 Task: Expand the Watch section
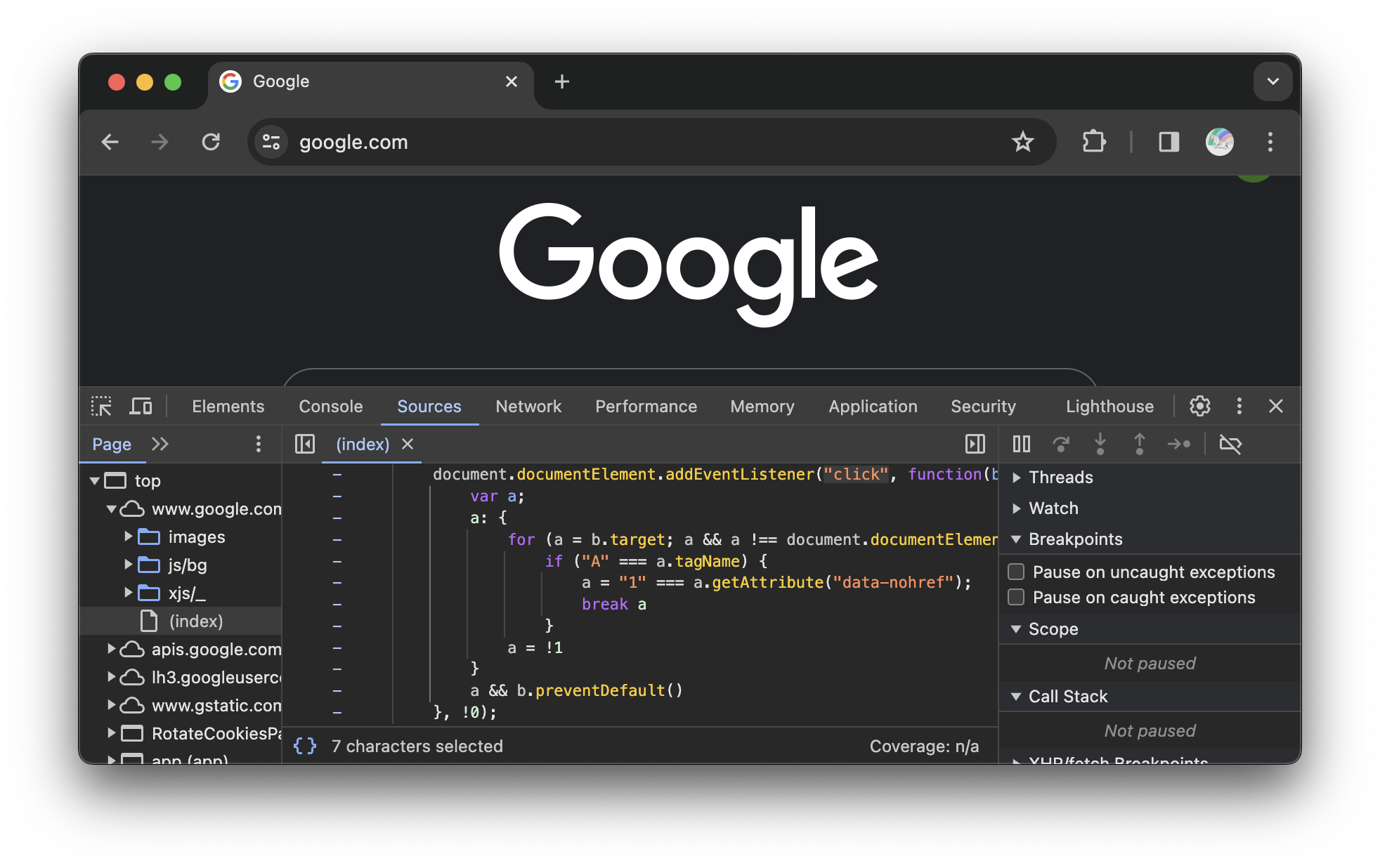1016,508
